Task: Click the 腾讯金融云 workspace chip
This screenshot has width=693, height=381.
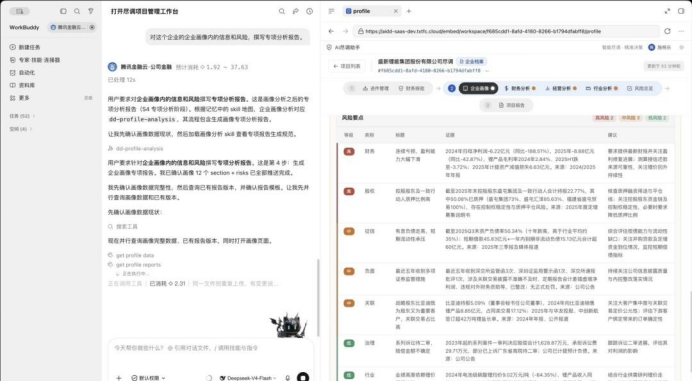Action: (72, 27)
